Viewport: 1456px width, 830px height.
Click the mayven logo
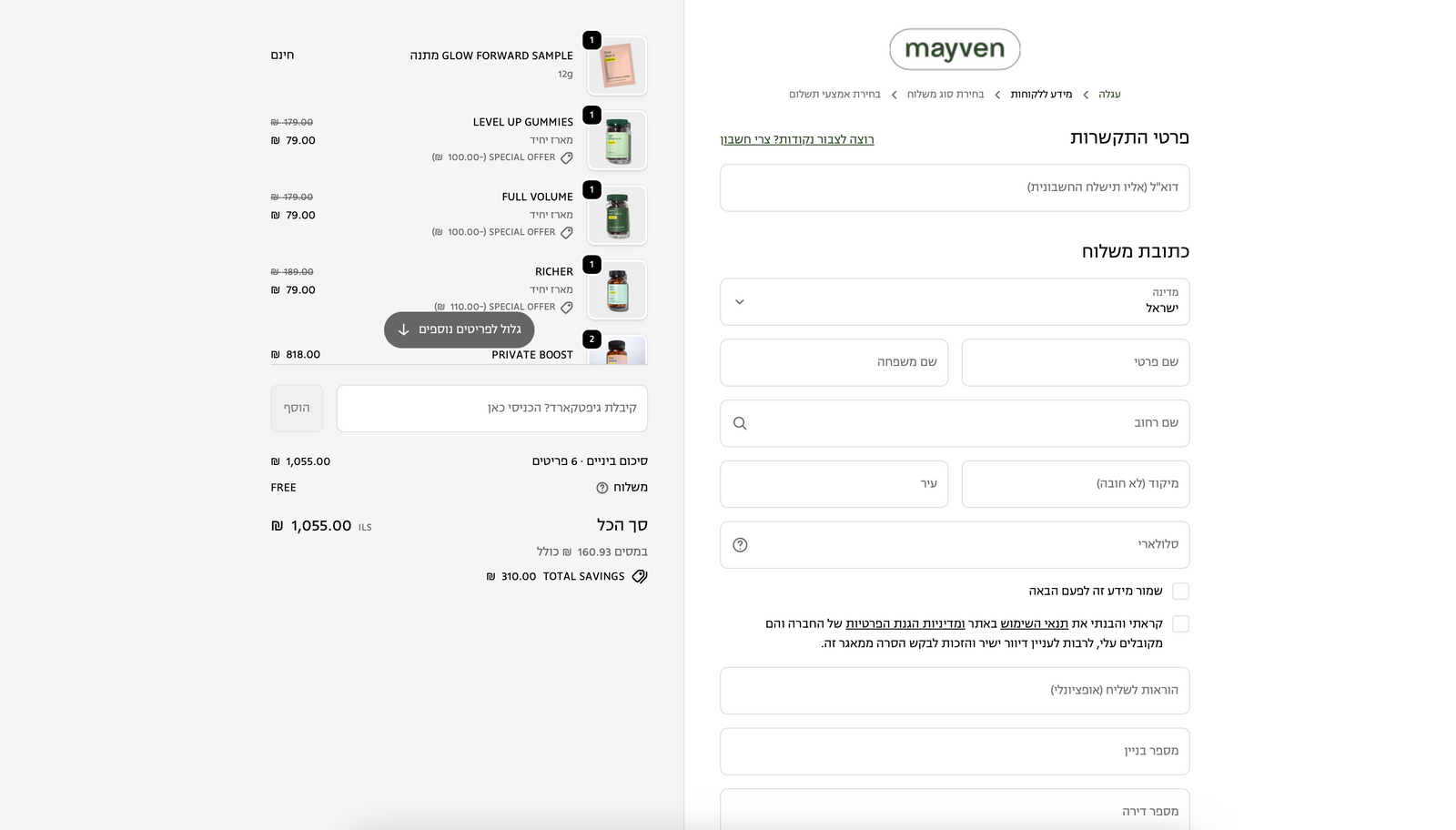[955, 49]
